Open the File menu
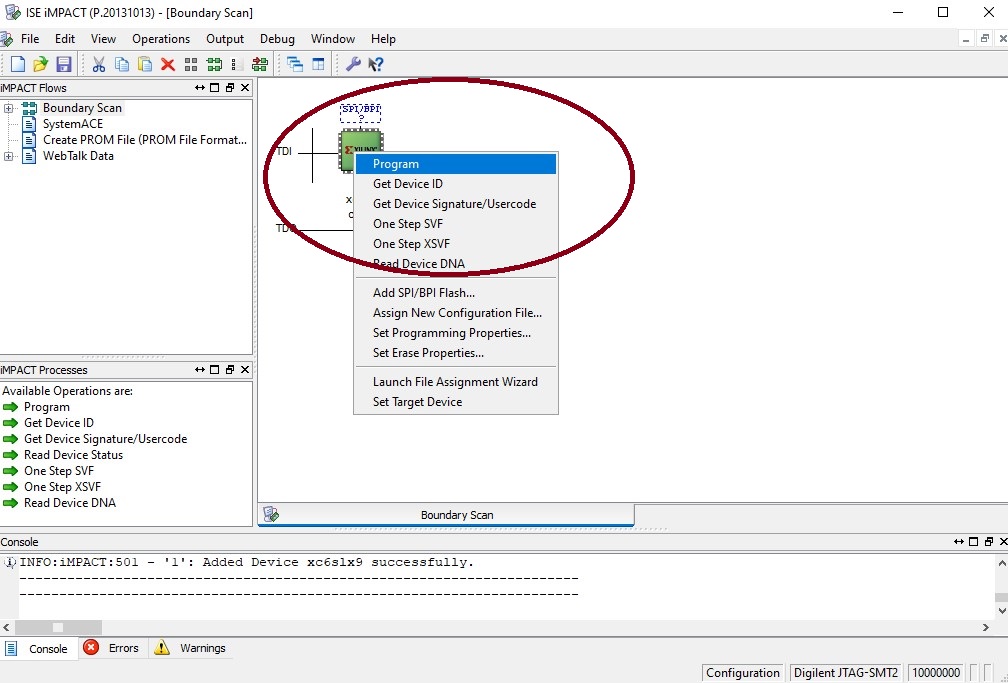This screenshot has width=1008, height=683. [30, 39]
